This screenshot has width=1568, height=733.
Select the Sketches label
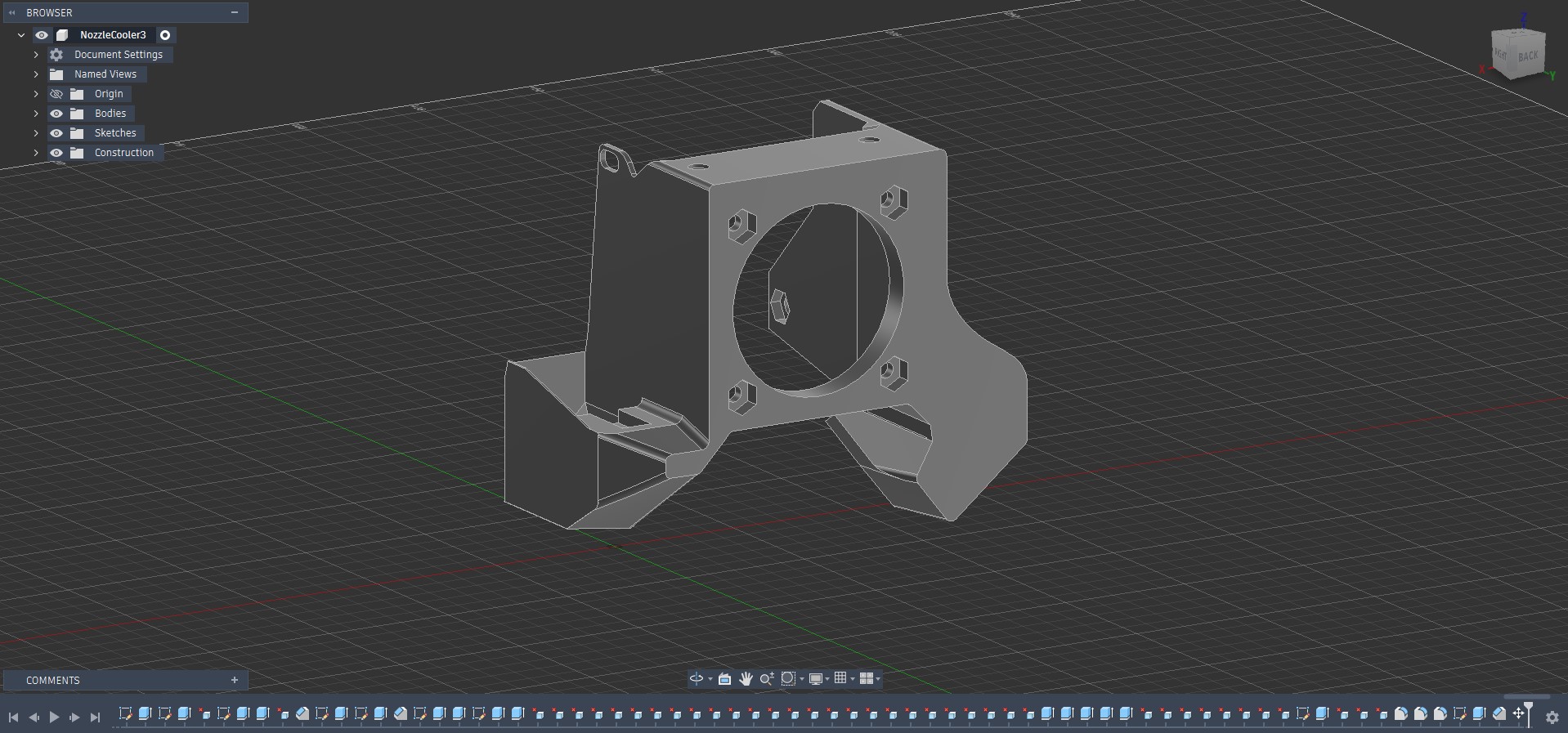(x=115, y=133)
